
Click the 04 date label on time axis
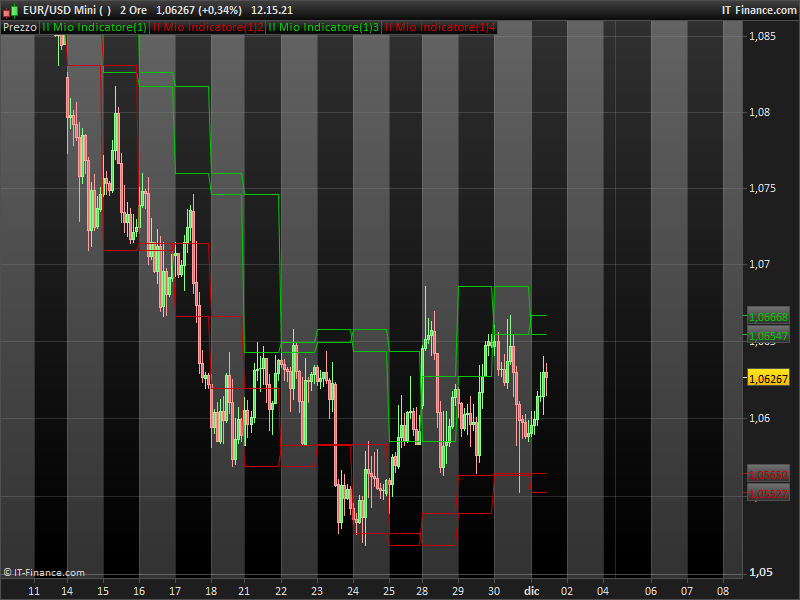(603, 591)
